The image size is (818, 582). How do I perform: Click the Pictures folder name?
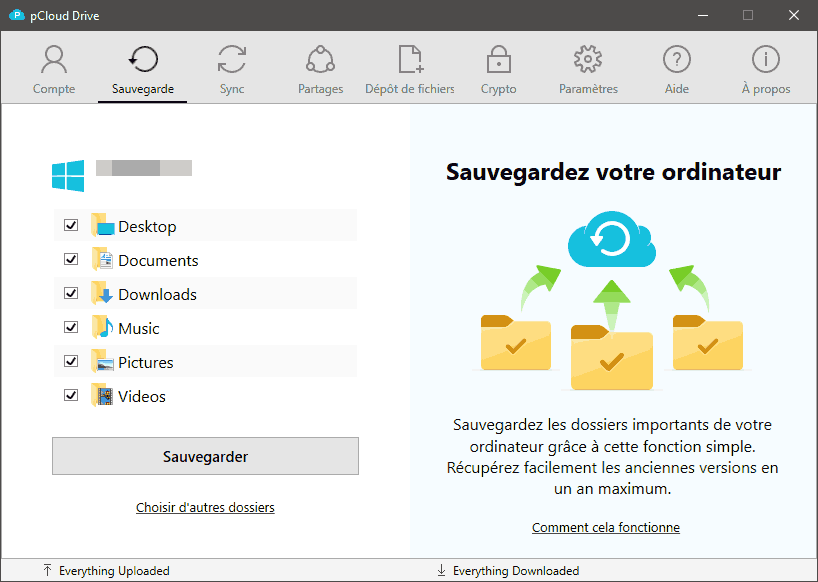pyautogui.click(x=146, y=362)
